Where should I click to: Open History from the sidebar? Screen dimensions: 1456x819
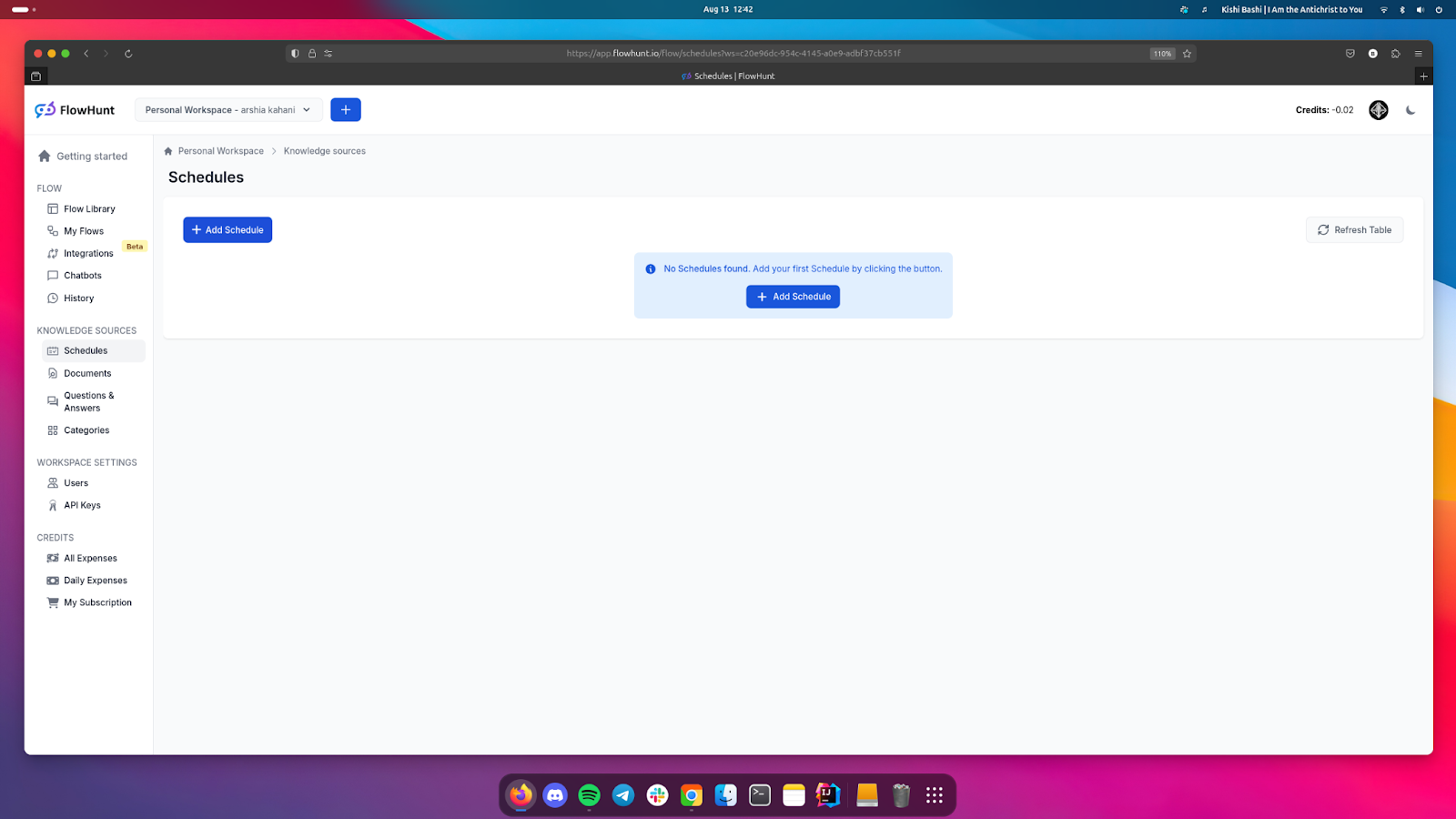pos(78,298)
